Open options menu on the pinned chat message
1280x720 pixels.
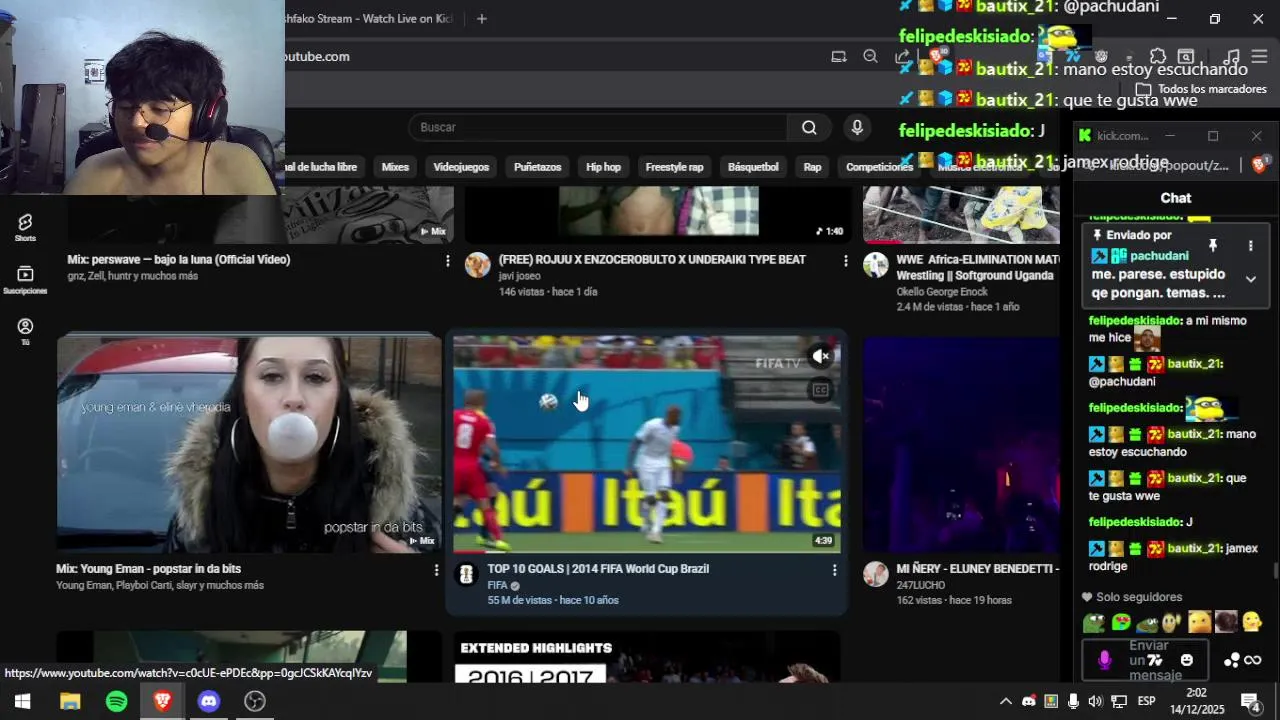1250,246
